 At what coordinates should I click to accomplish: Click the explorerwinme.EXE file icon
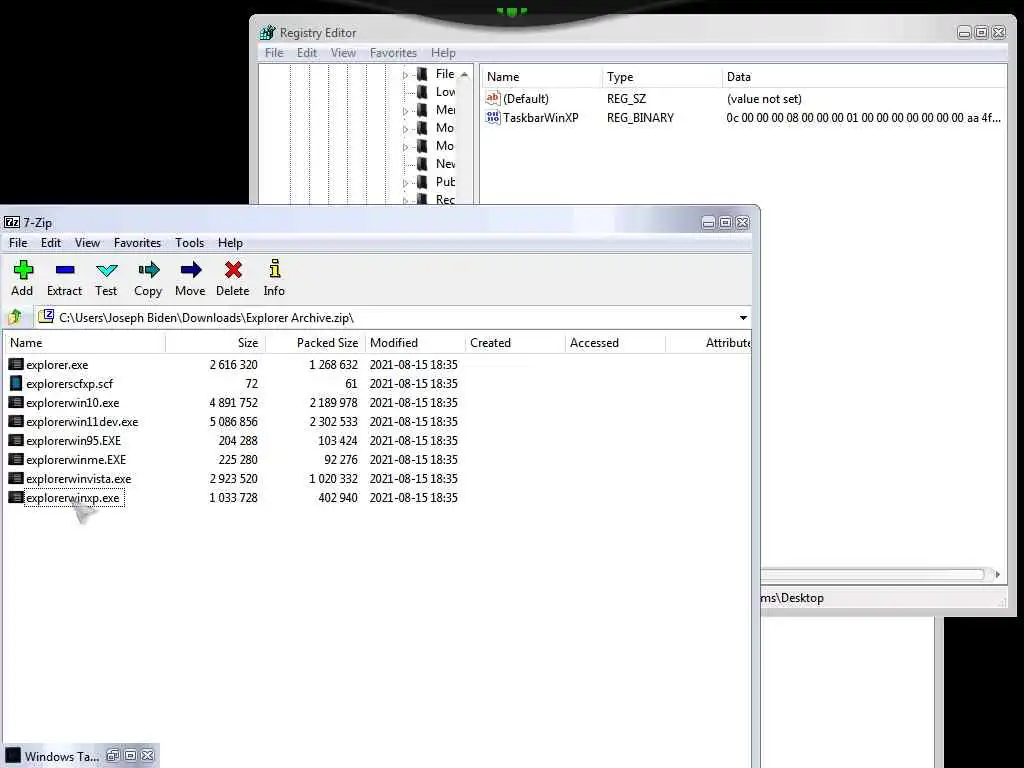coord(16,459)
